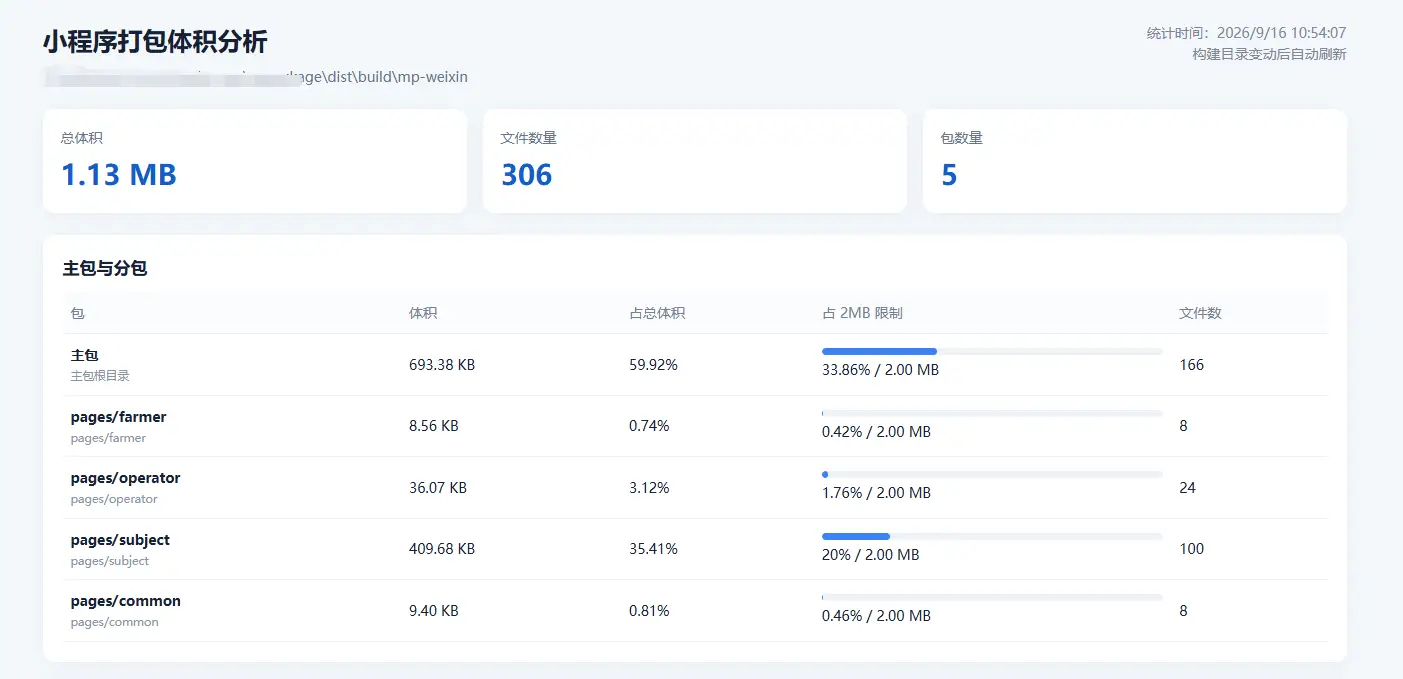Select the 主包与分包 section heading

point(105,268)
